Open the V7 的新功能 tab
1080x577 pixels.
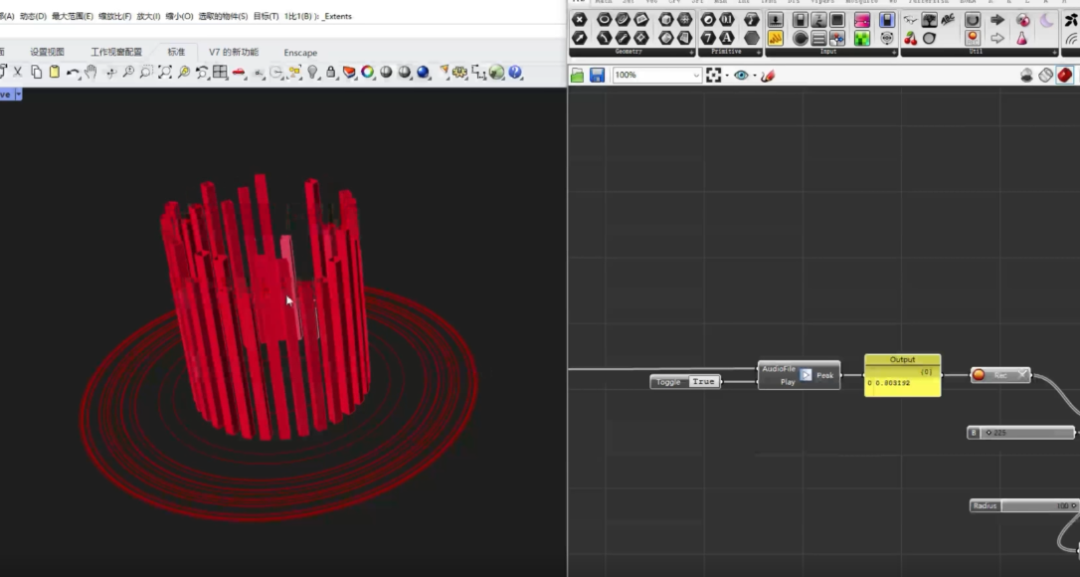point(233,52)
